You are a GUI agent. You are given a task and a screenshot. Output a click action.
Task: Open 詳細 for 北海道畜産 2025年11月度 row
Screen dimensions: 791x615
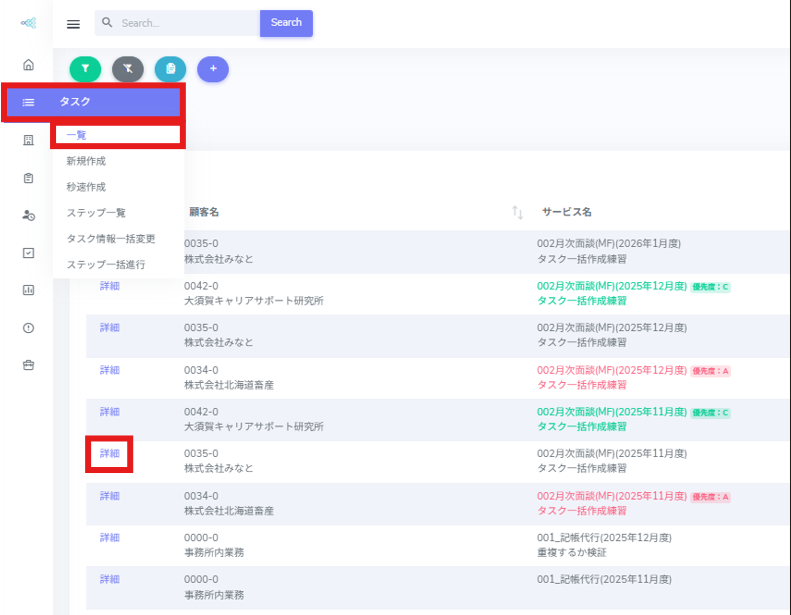(x=109, y=496)
